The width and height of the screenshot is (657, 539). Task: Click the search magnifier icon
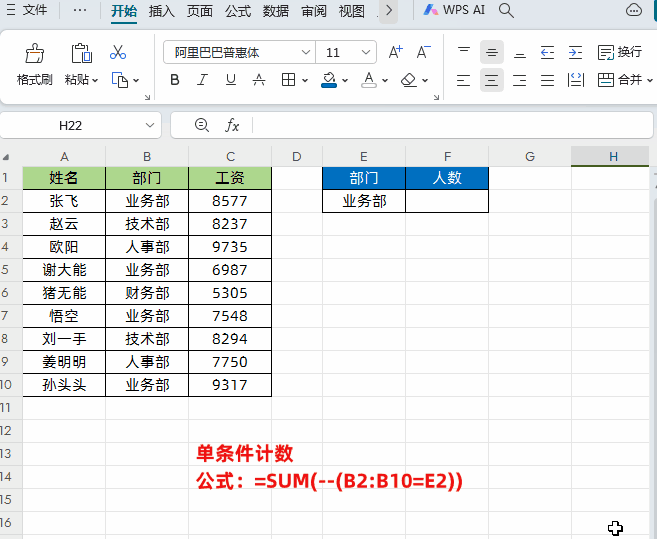point(506,10)
